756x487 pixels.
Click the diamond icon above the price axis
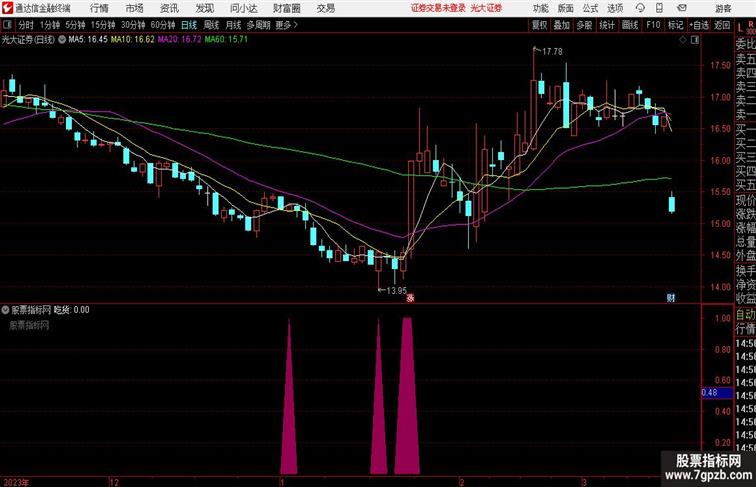point(683,41)
